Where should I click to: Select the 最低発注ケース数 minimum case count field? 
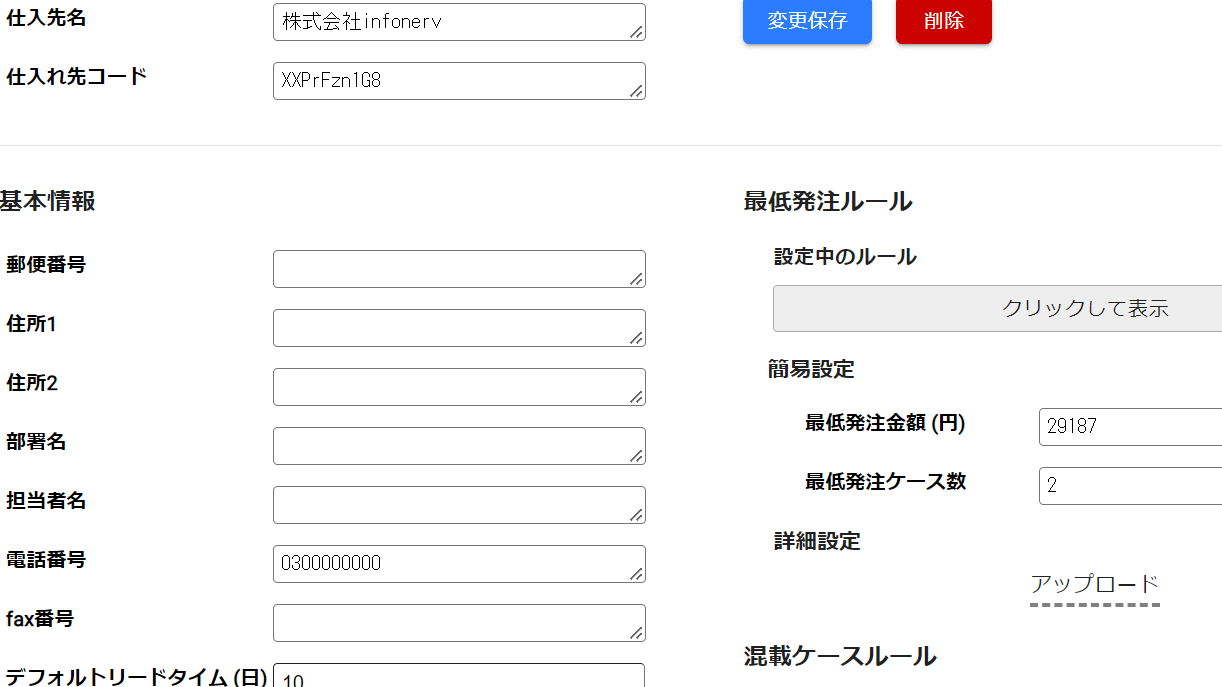click(1129, 485)
